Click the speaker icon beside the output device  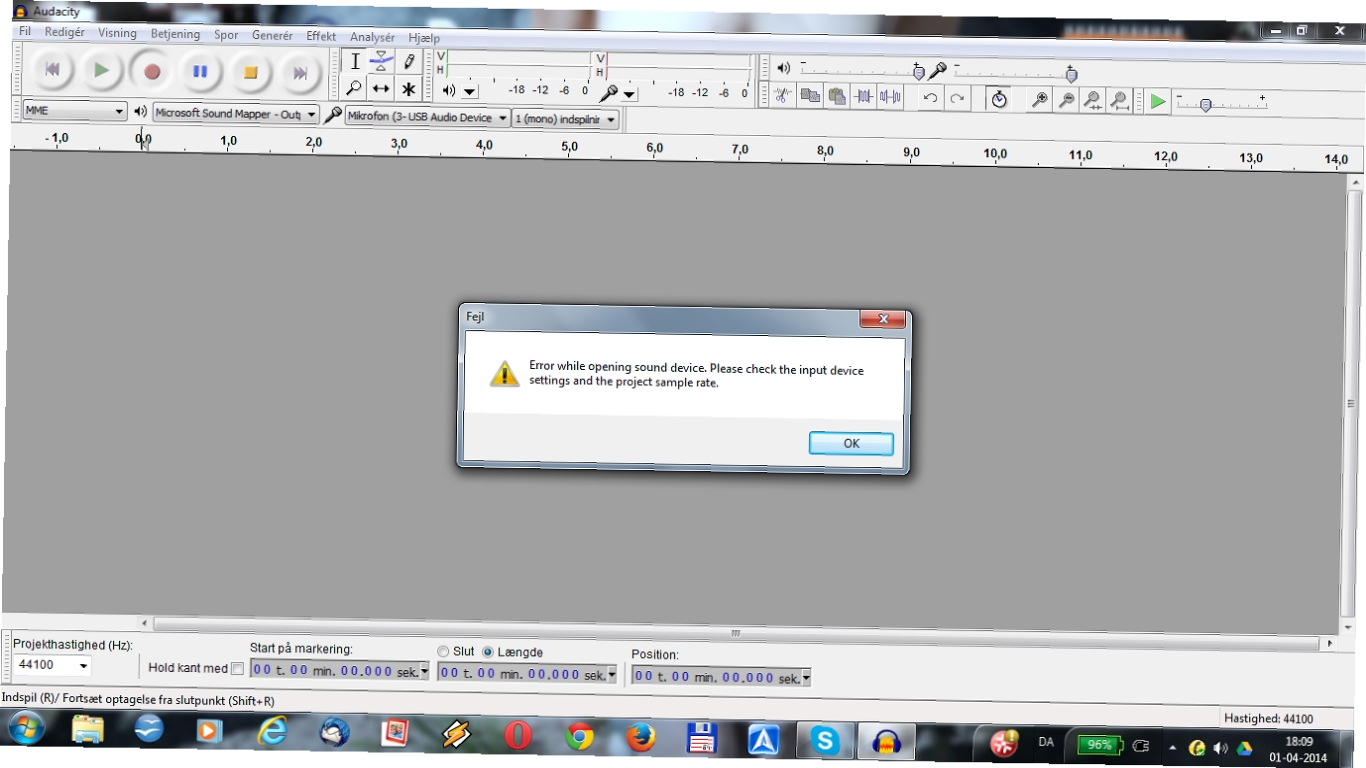click(x=140, y=112)
